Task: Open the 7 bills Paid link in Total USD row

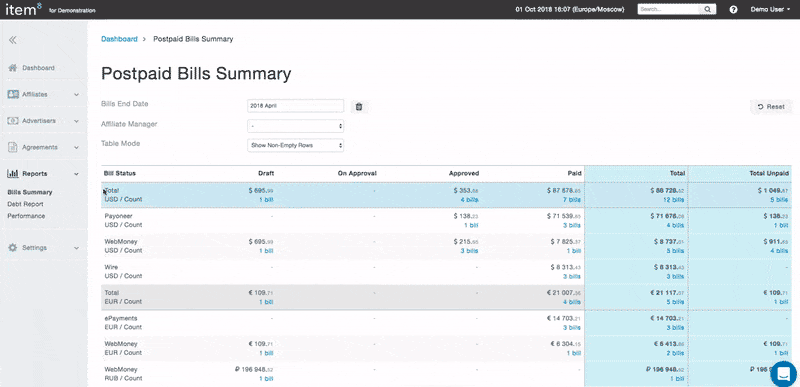Action: tap(571, 200)
